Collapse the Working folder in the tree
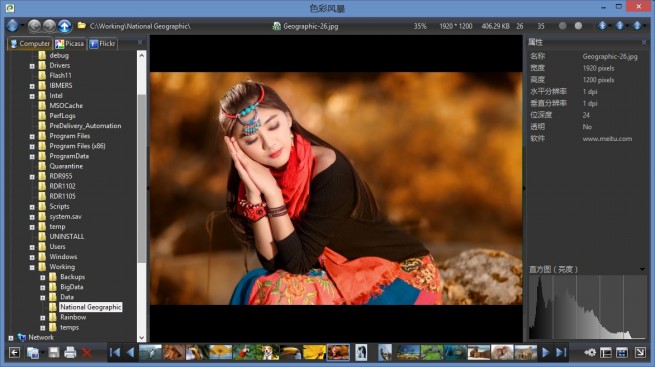The height and width of the screenshot is (367, 655). 32,267
